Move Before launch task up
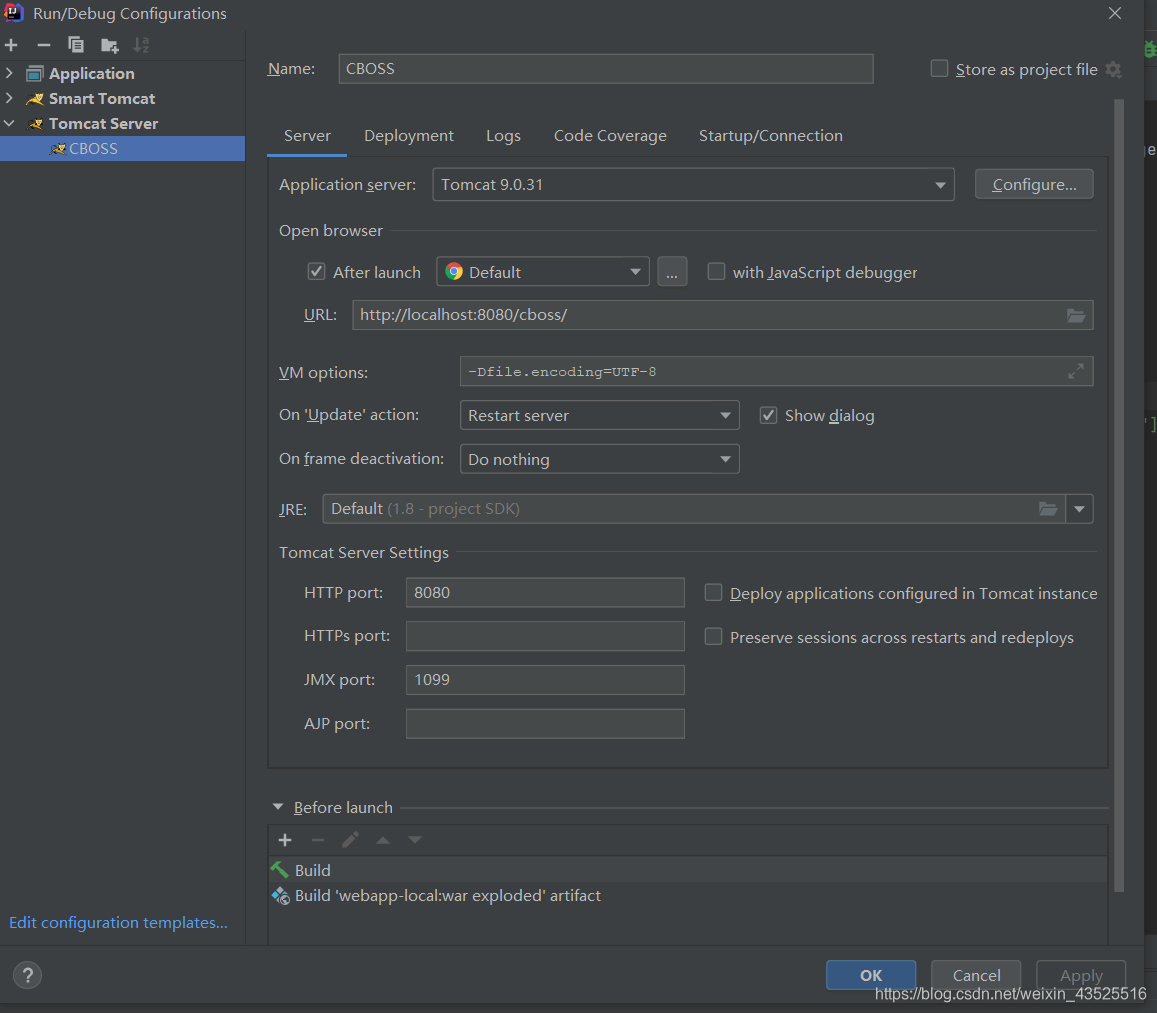This screenshot has height=1013, width=1157. pos(383,840)
